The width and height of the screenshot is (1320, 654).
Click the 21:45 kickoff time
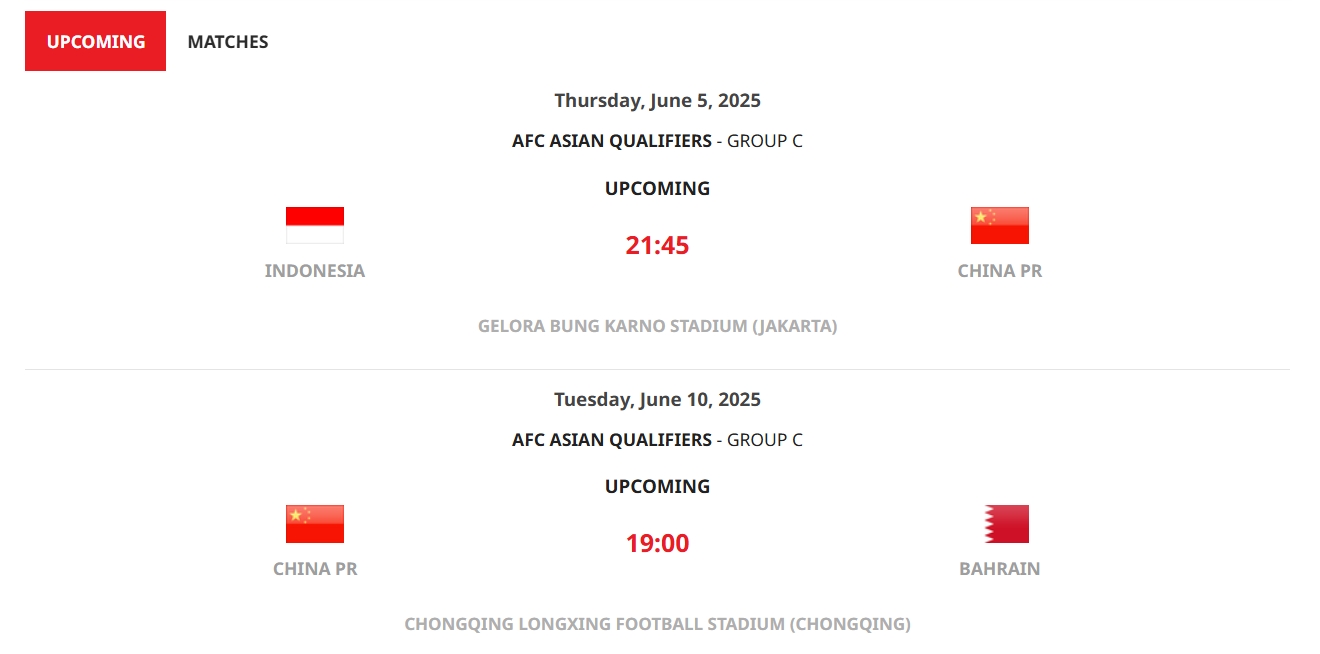pyautogui.click(x=657, y=245)
